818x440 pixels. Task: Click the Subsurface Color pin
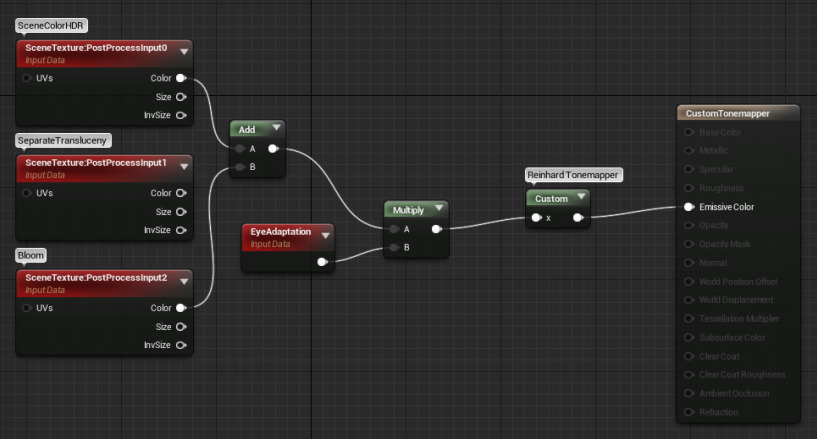pos(689,337)
